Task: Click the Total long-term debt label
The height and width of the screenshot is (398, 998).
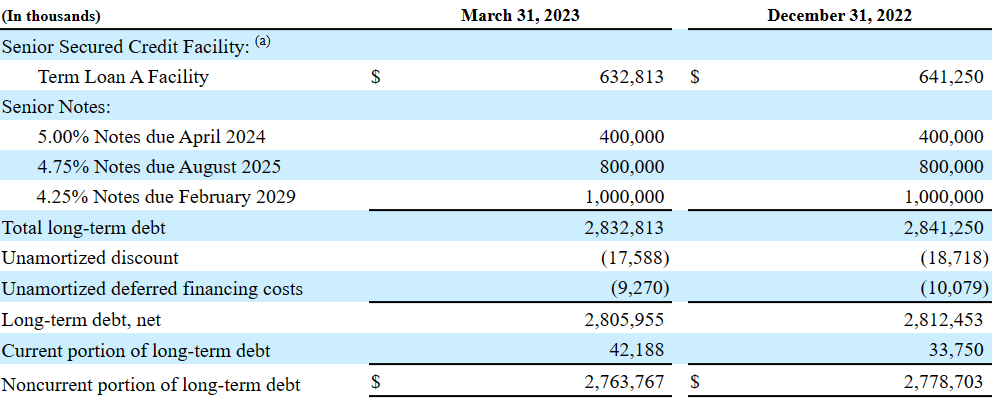Action: point(84,227)
